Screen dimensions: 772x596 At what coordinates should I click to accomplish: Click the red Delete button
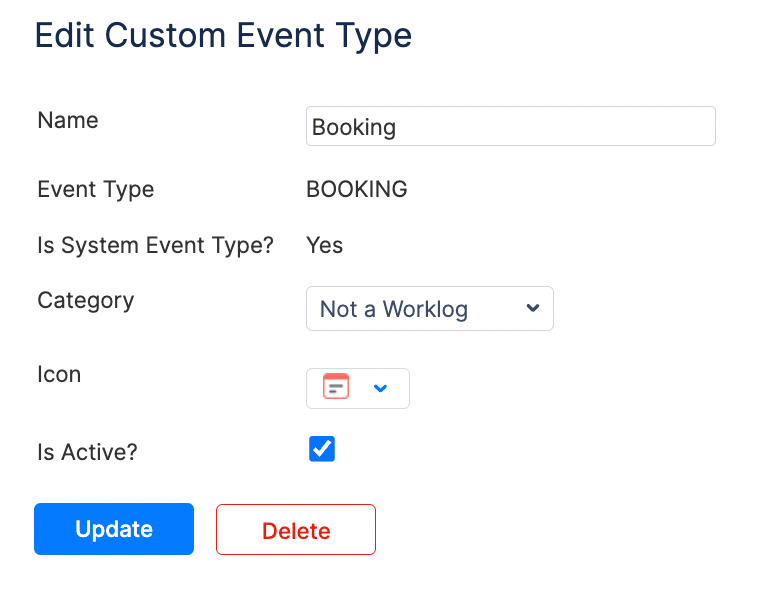[x=295, y=530]
